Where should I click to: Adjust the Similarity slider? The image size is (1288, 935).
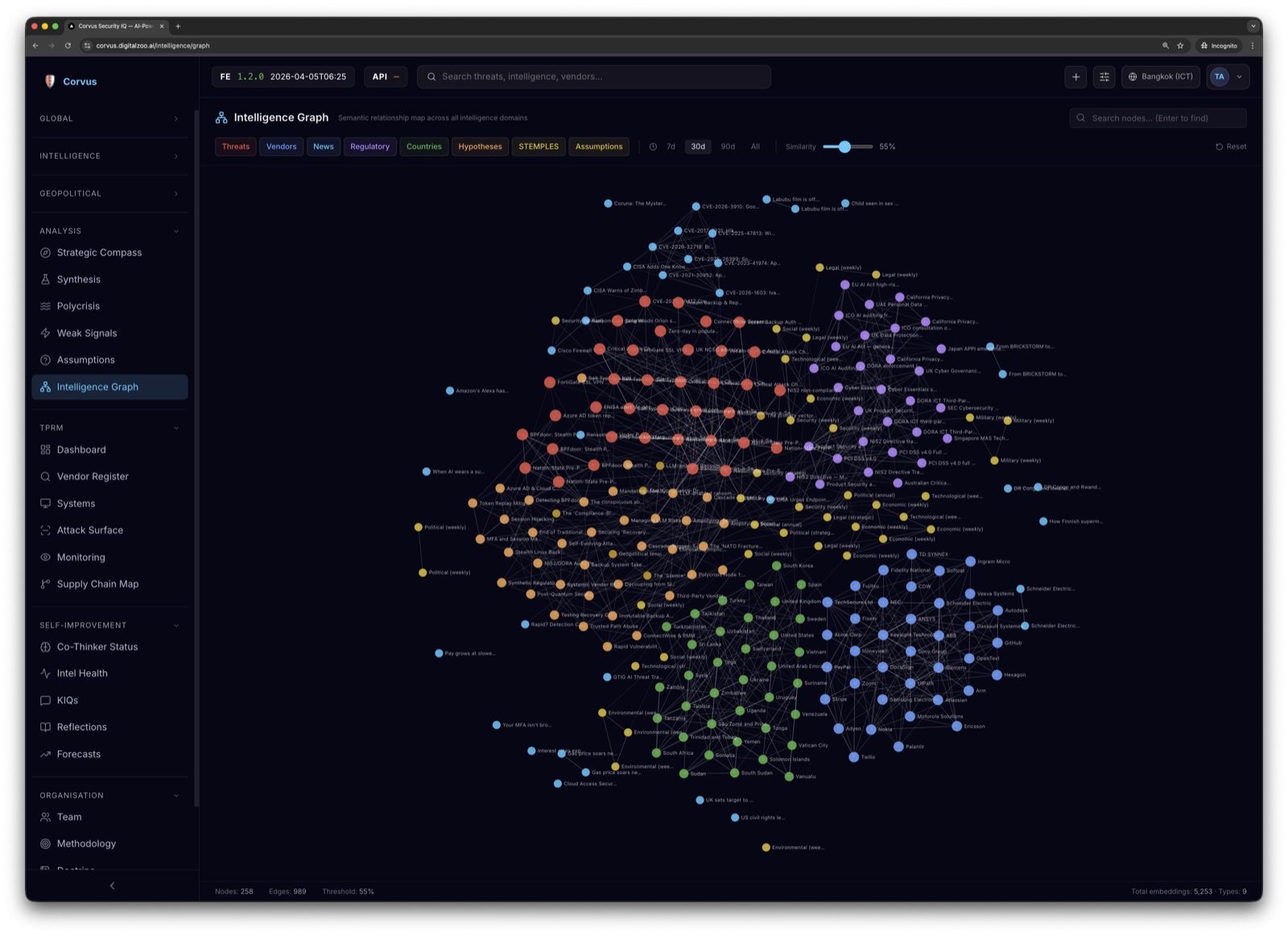[x=844, y=147]
